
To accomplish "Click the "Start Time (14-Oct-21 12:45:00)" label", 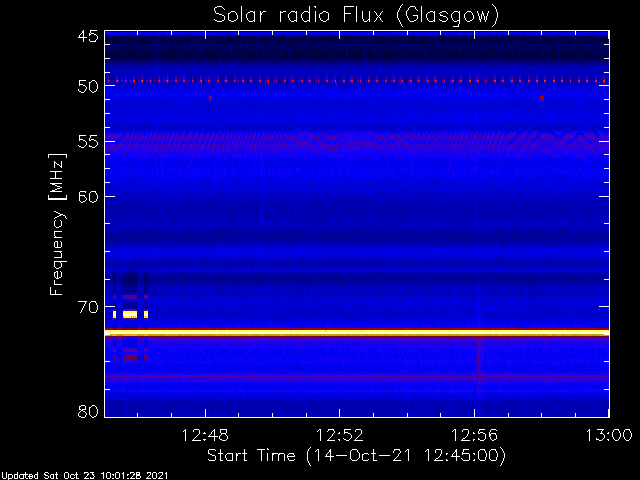I will (x=356, y=455).
